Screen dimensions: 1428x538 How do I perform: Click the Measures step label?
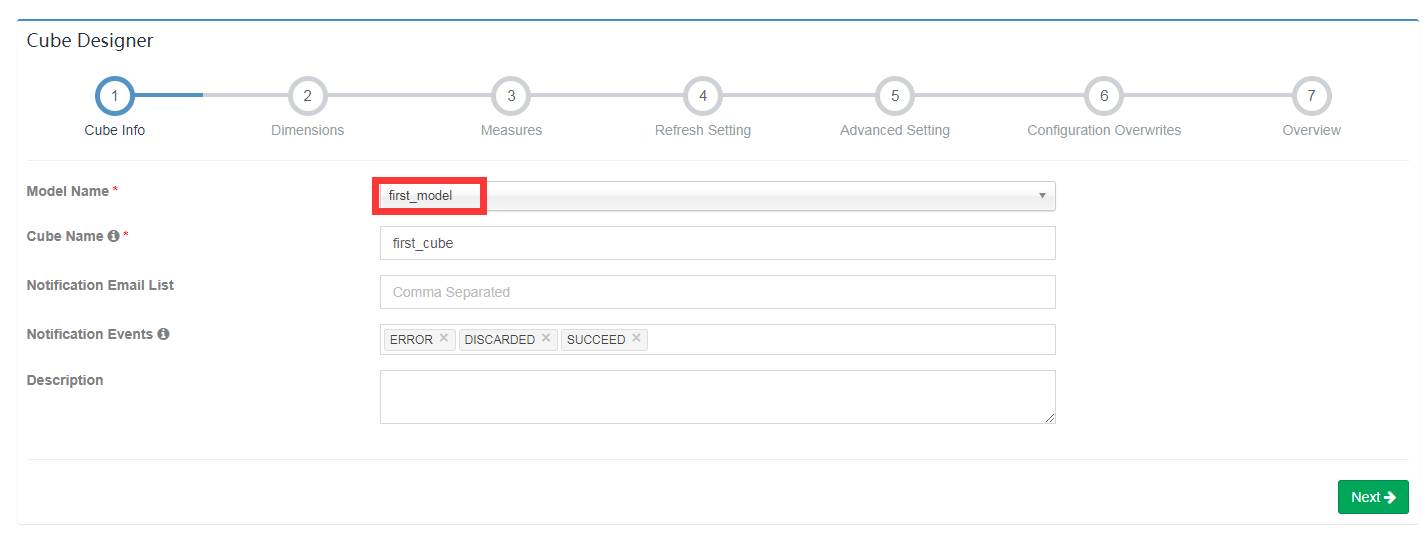(x=511, y=130)
